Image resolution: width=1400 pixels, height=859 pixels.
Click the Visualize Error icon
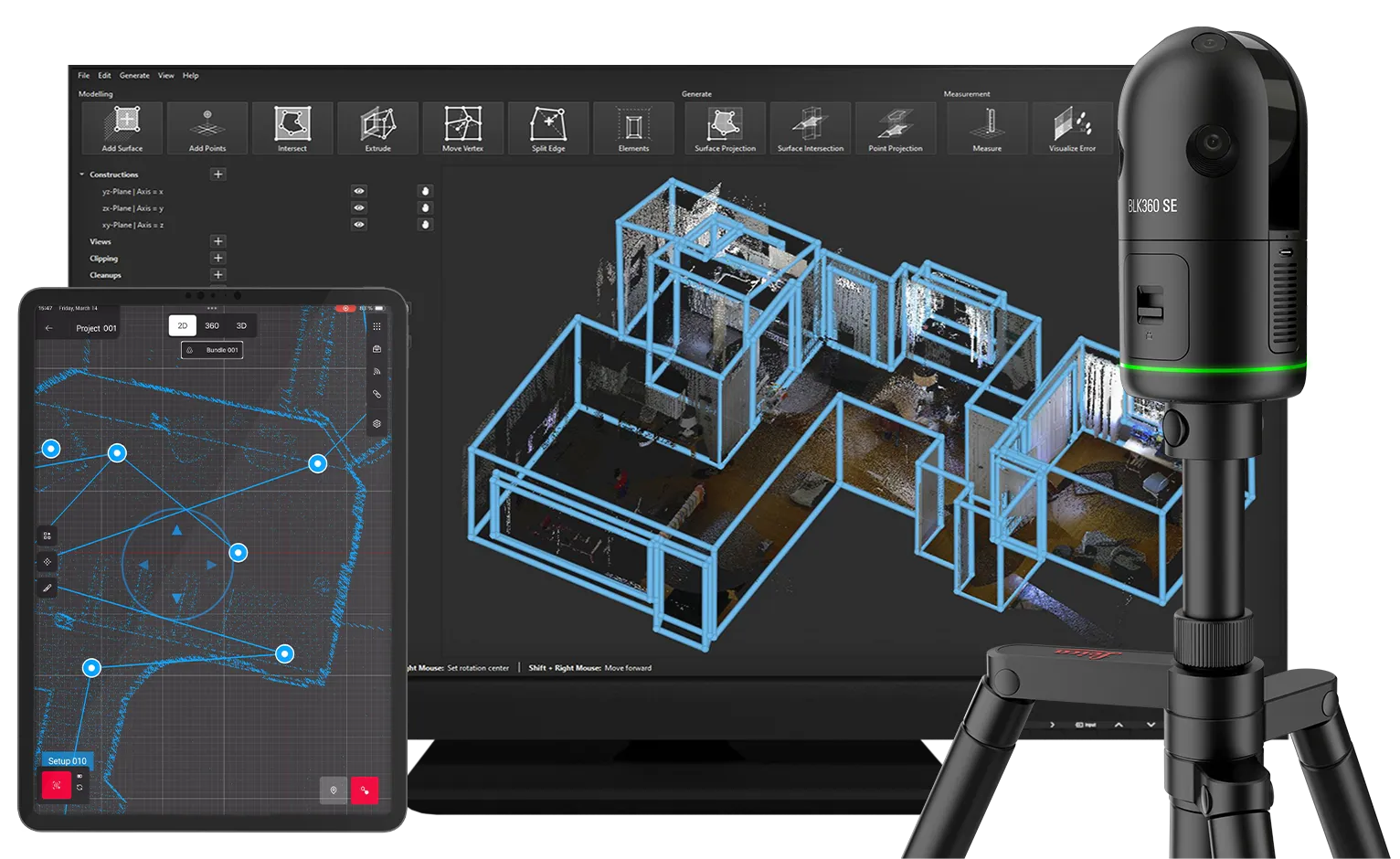click(1072, 127)
